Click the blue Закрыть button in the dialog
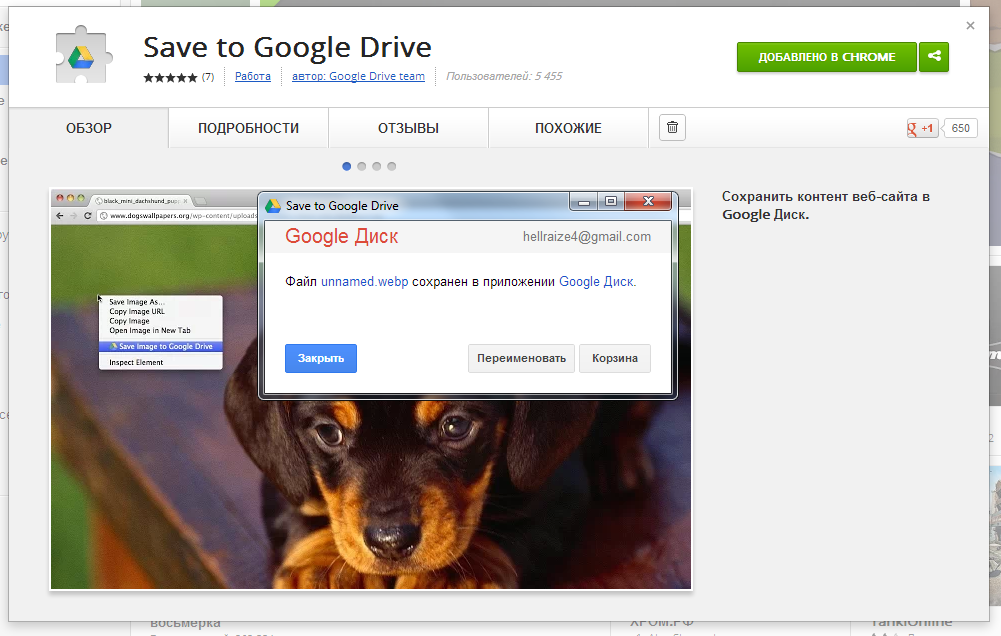This screenshot has width=1001, height=636. (320, 358)
